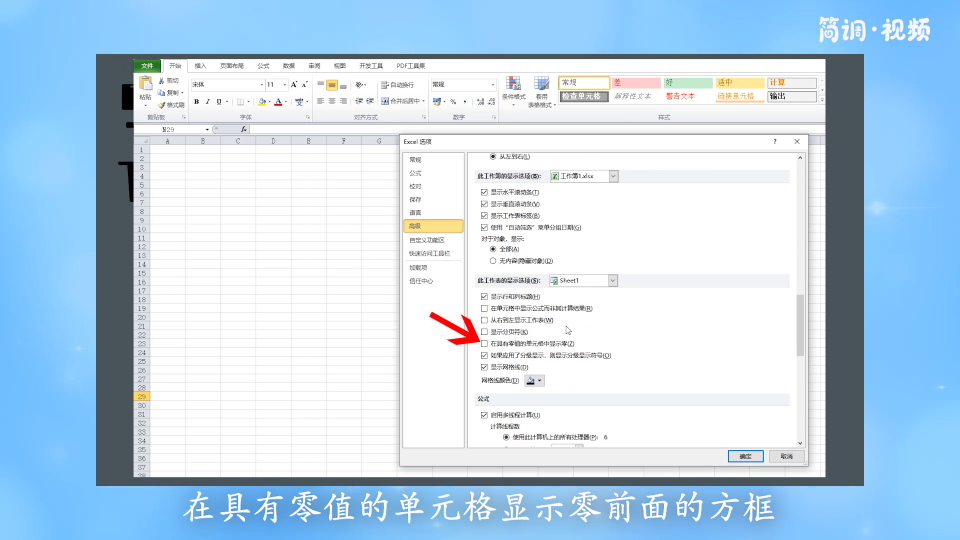Screen dimensions: 960x540
Task: Open the Sheet1 worksheet display options dropdown
Action: (612, 281)
